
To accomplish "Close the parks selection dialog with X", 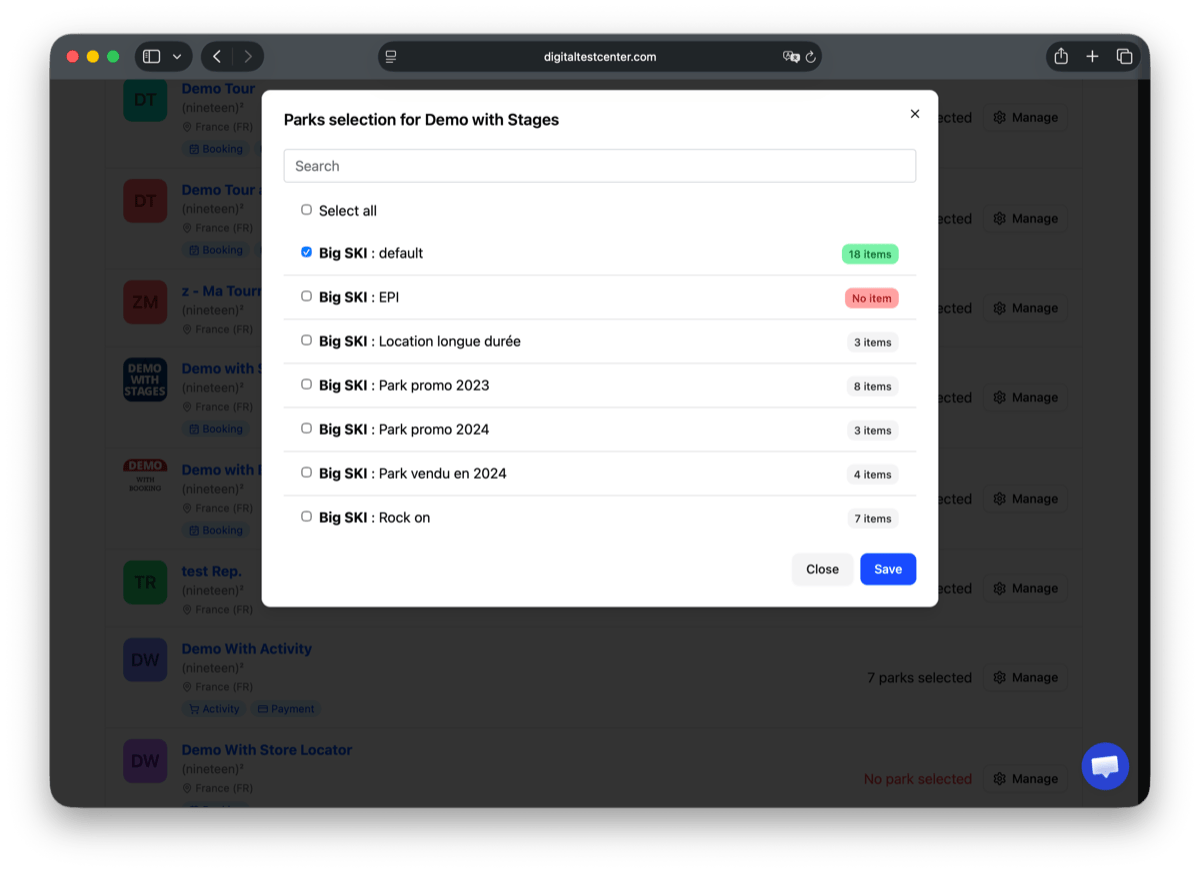I will 914,114.
